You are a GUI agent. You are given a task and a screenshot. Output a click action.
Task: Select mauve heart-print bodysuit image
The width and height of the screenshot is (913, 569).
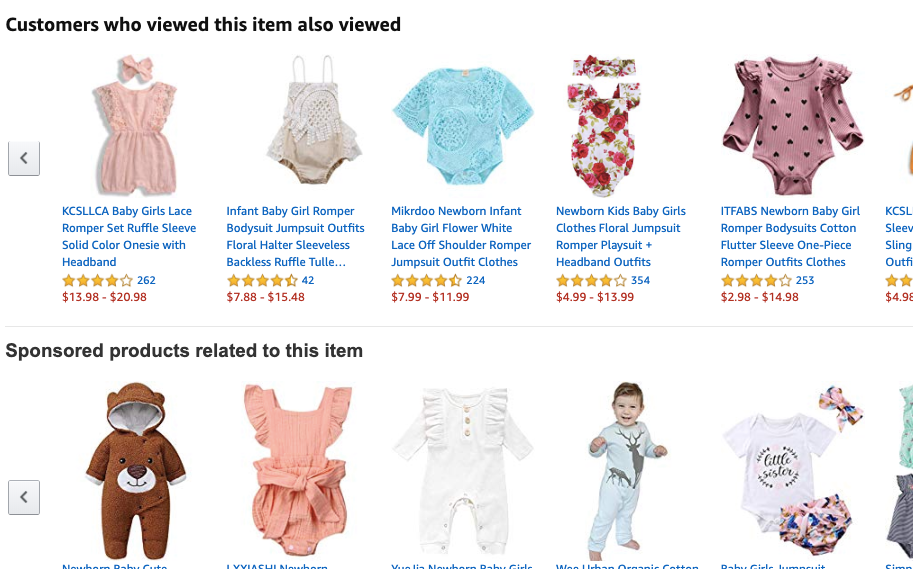click(x=792, y=125)
